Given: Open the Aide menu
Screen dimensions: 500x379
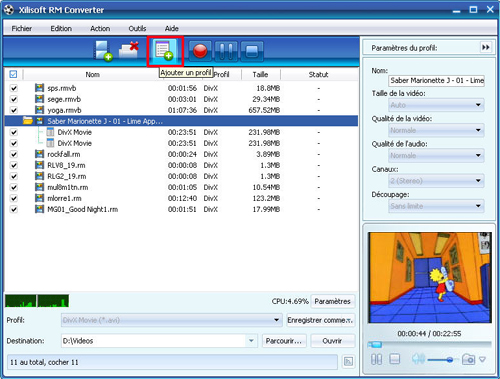Looking at the screenshot, I should 172,28.
